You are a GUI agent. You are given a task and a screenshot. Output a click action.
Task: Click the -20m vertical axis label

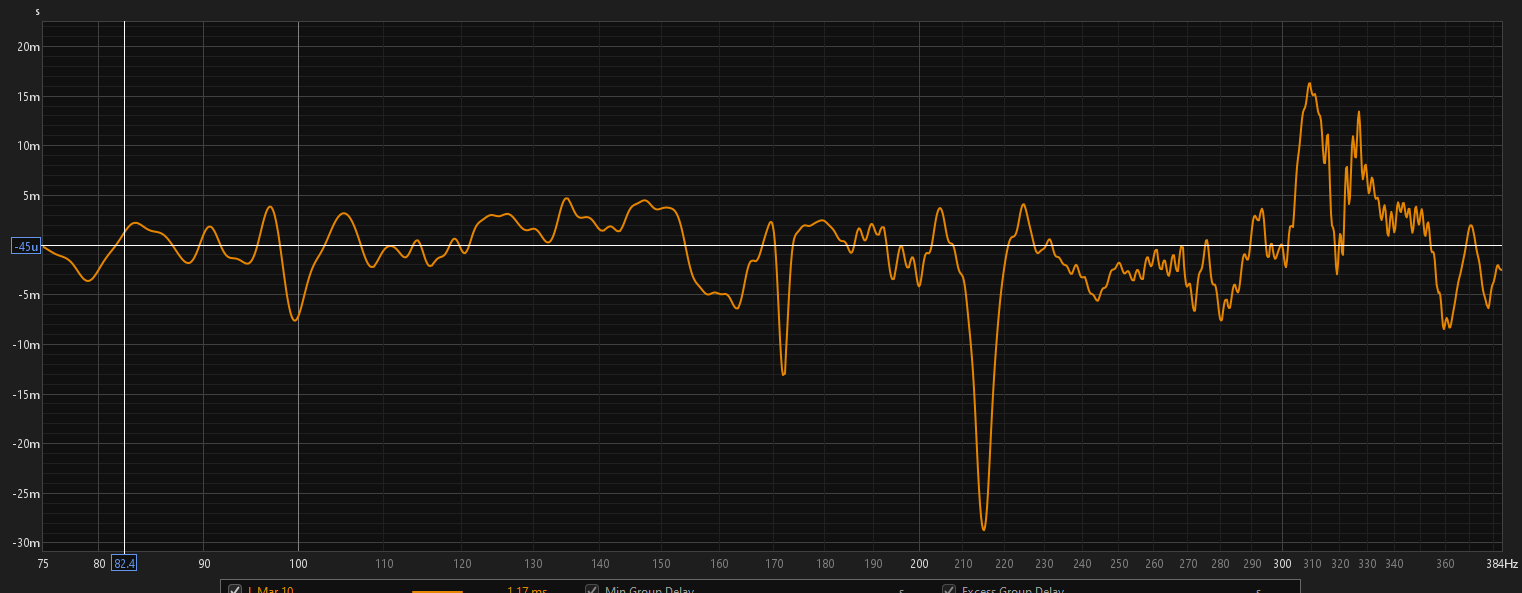[27, 444]
